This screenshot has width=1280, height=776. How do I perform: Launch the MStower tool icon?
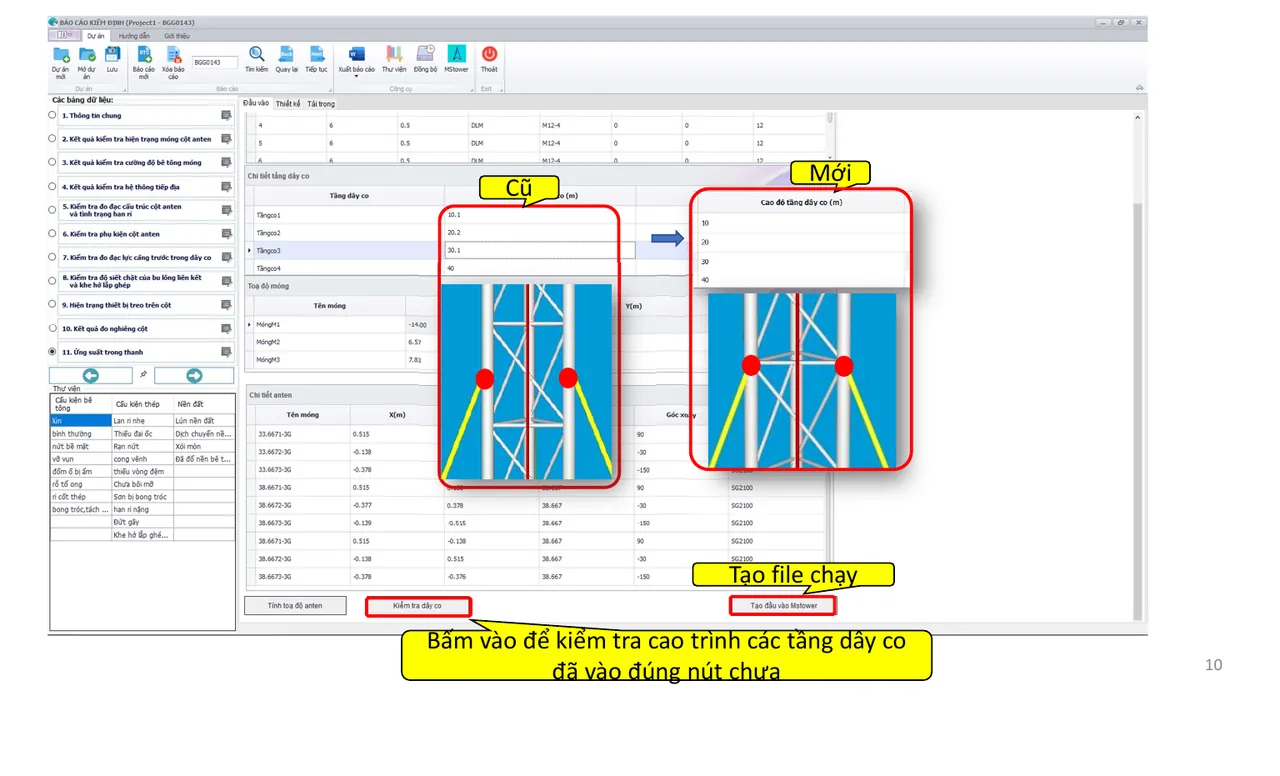(456, 55)
